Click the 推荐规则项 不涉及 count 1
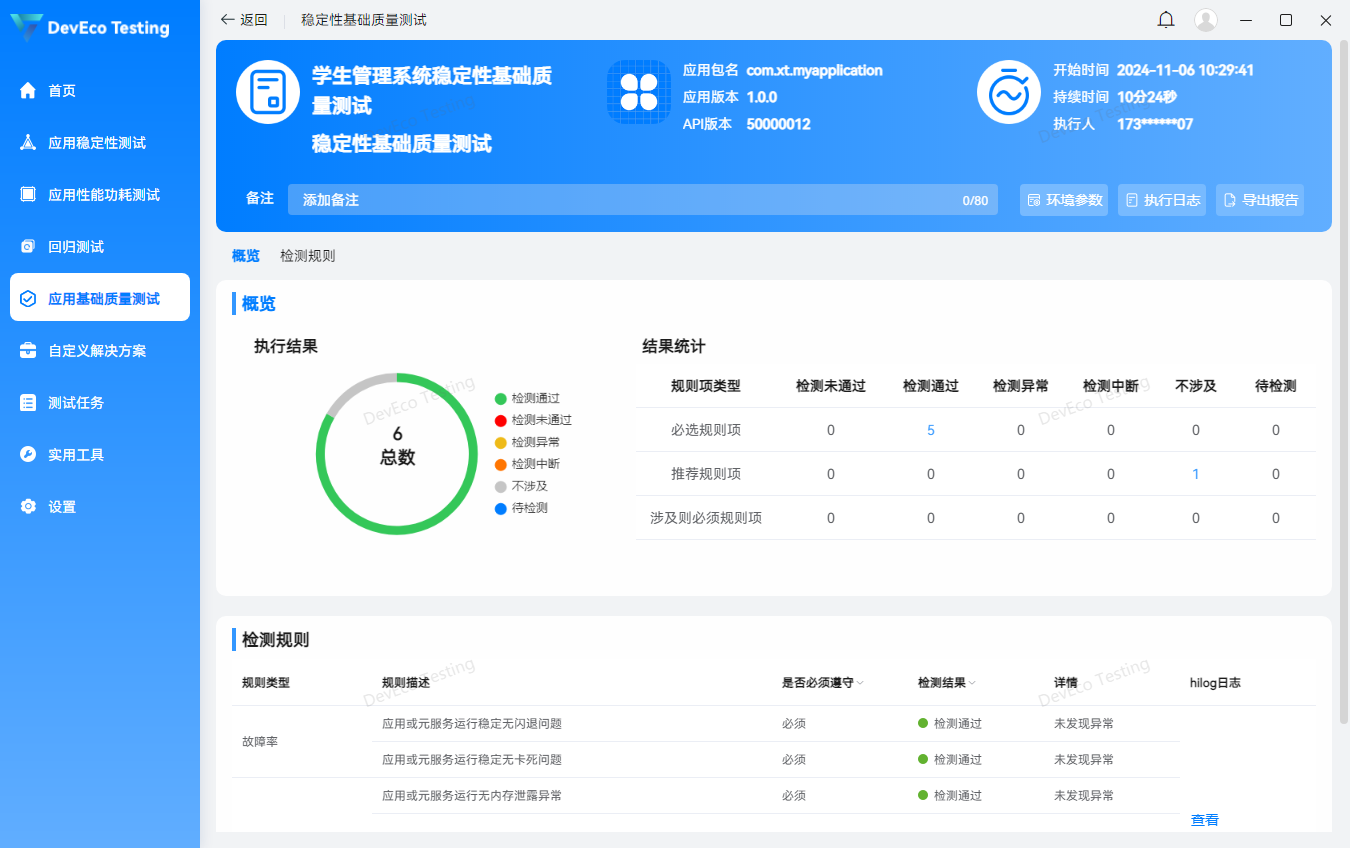 1196,474
